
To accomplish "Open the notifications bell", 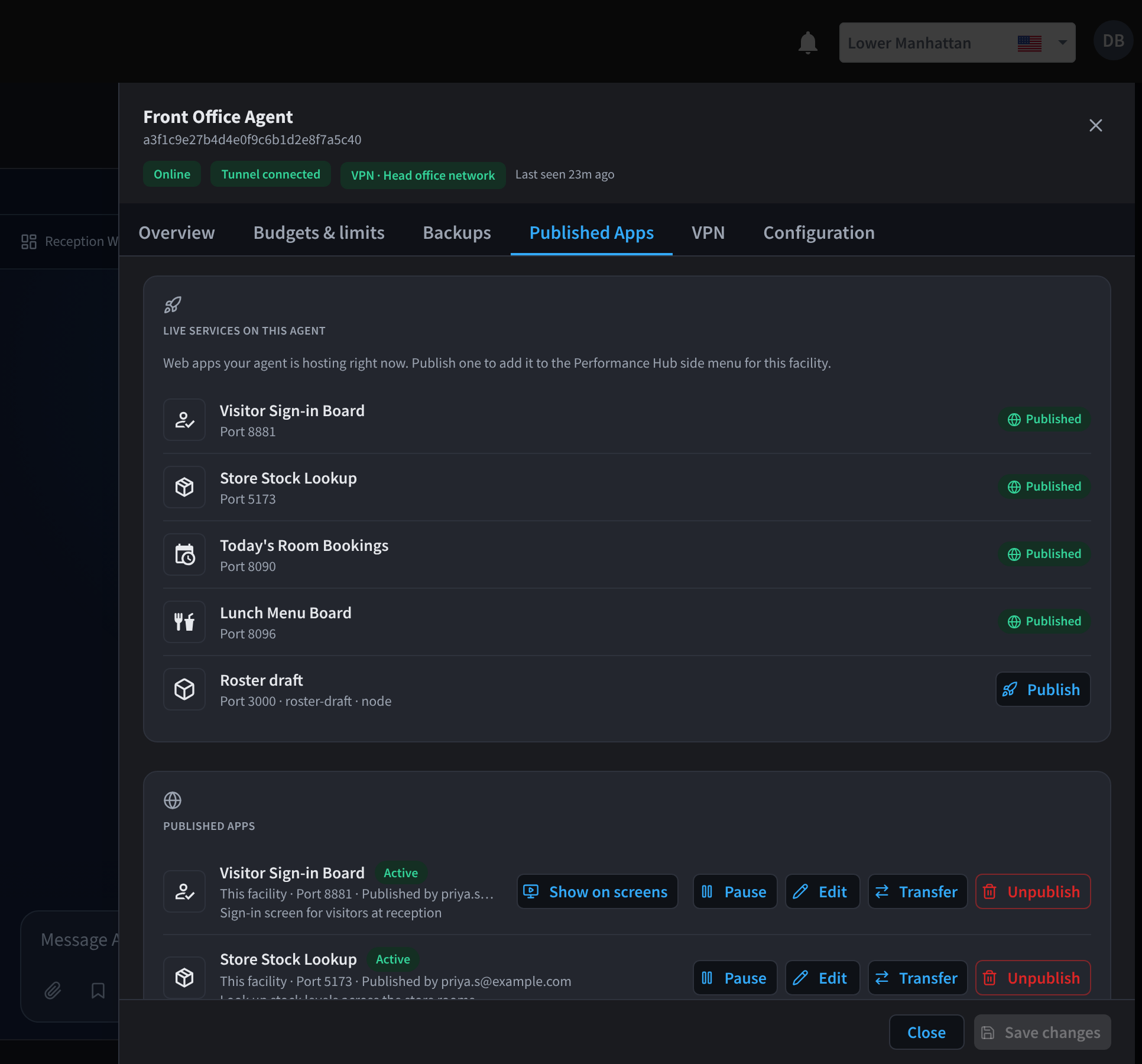I will [807, 43].
